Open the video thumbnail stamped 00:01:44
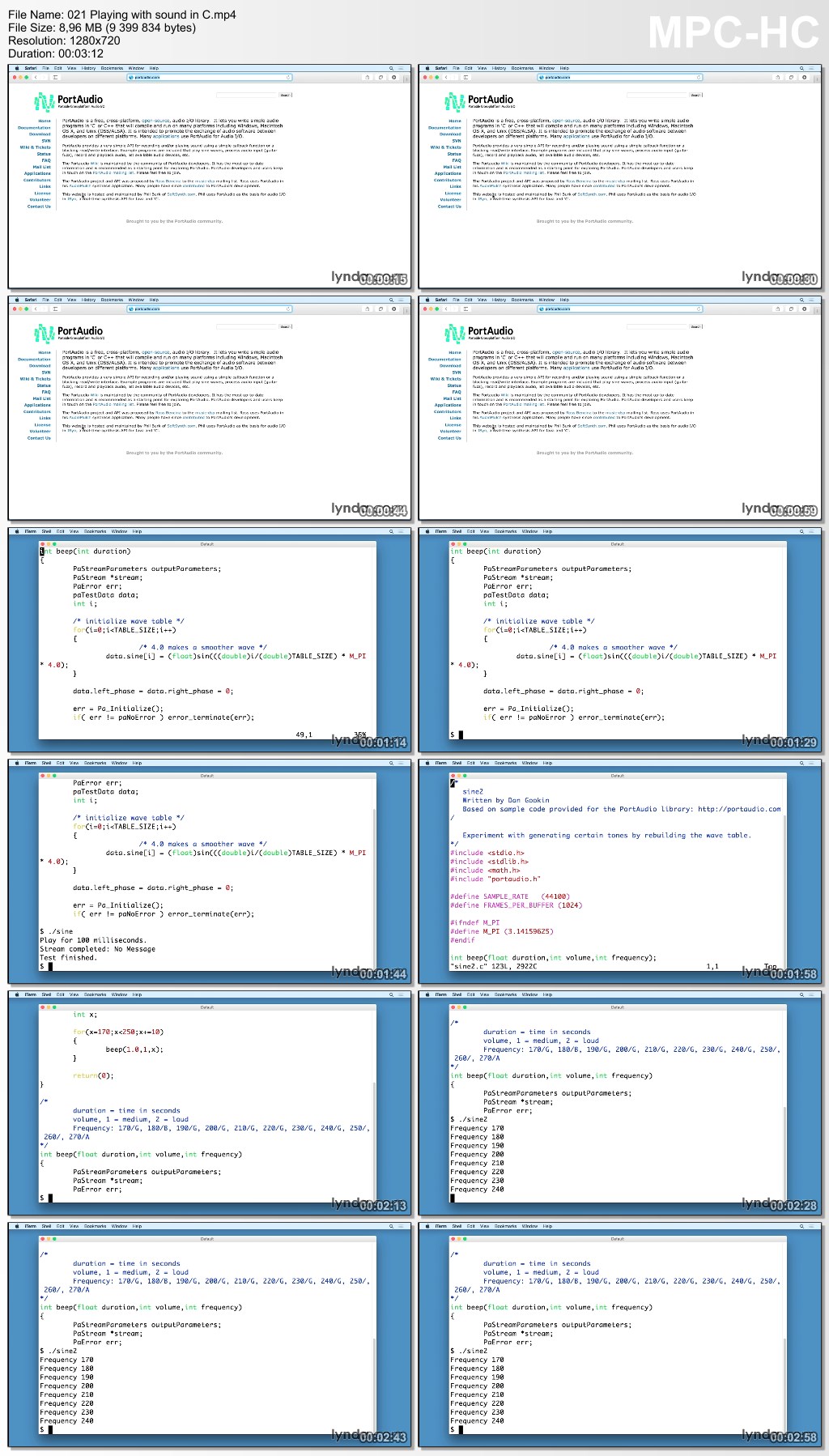This screenshot has width=829, height=1456. tap(210, 871)
